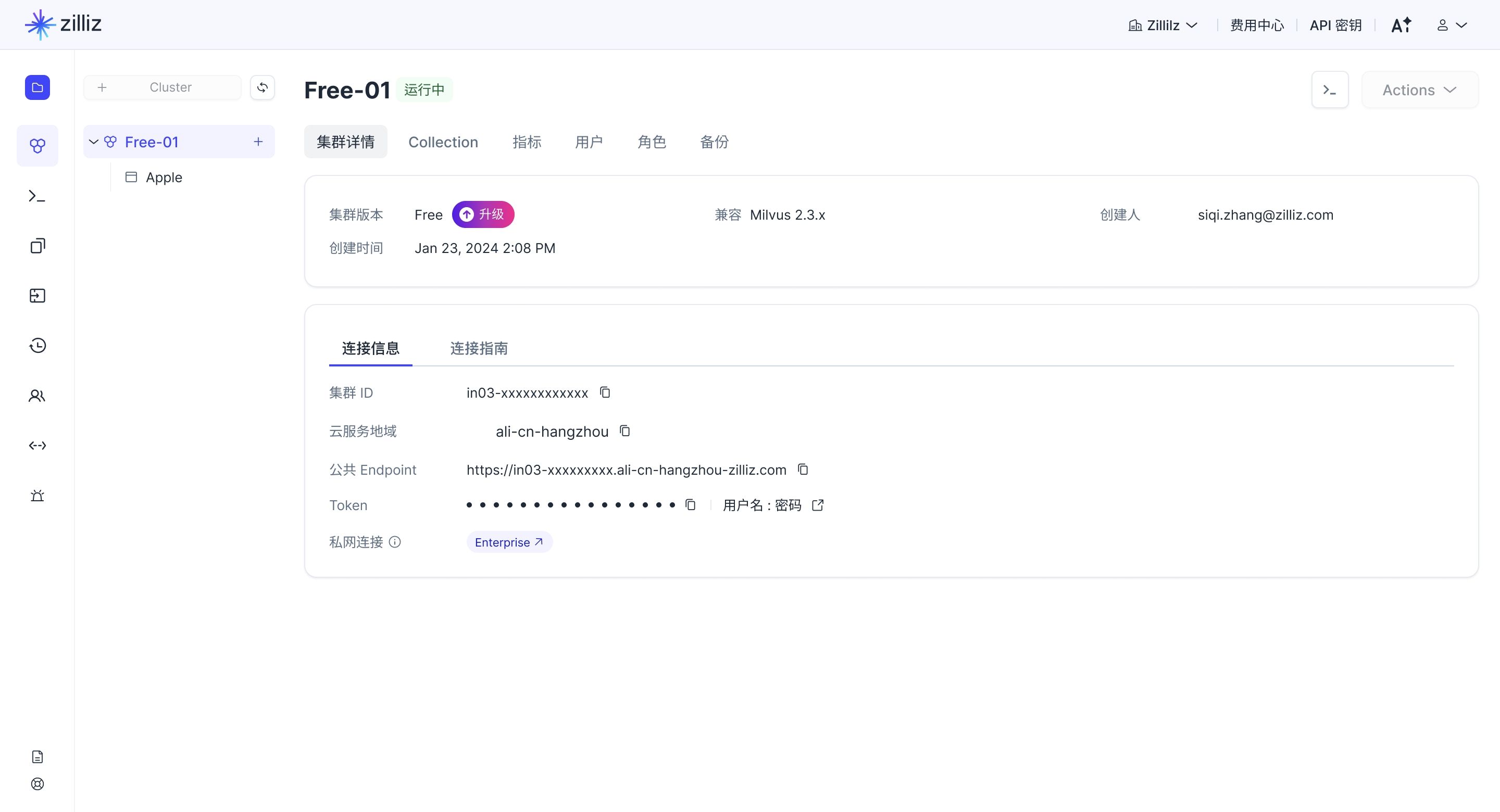Select the 连接信息 tab

pos(371,348)
